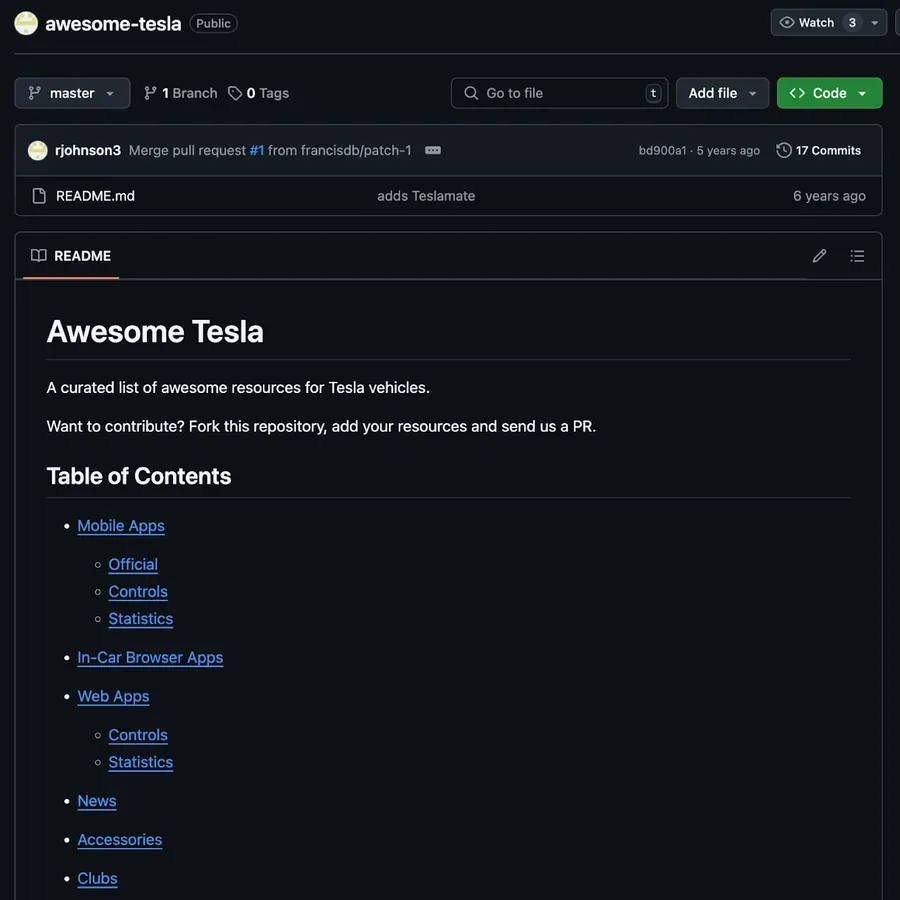Image resolution: width=900 pixels, height=900 pixels.
Task: Click the eye icon on Watch button
Action: pyautogui.click(x=787, y=22)
